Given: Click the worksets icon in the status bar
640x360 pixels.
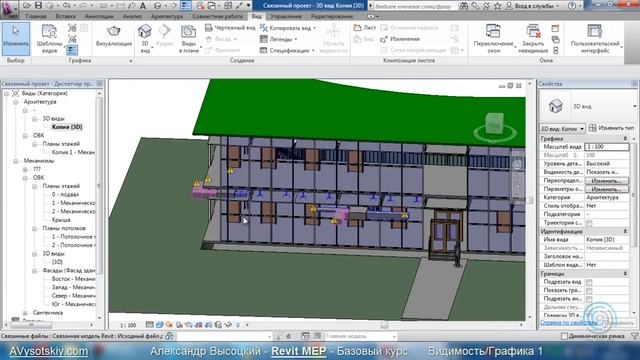Looking at the screenshot, I should point(169,336).
